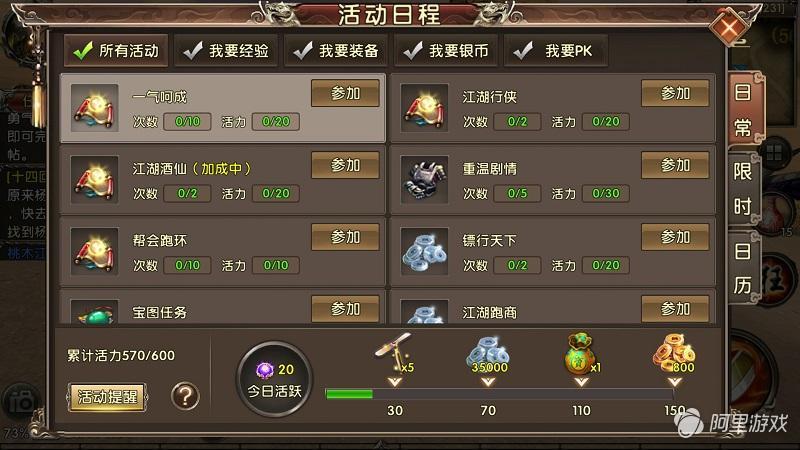The height and width of the screenshot is (450, 800).
Task: Click the scroll icon for 江湖行侠
Action: [x=424, y=108]
